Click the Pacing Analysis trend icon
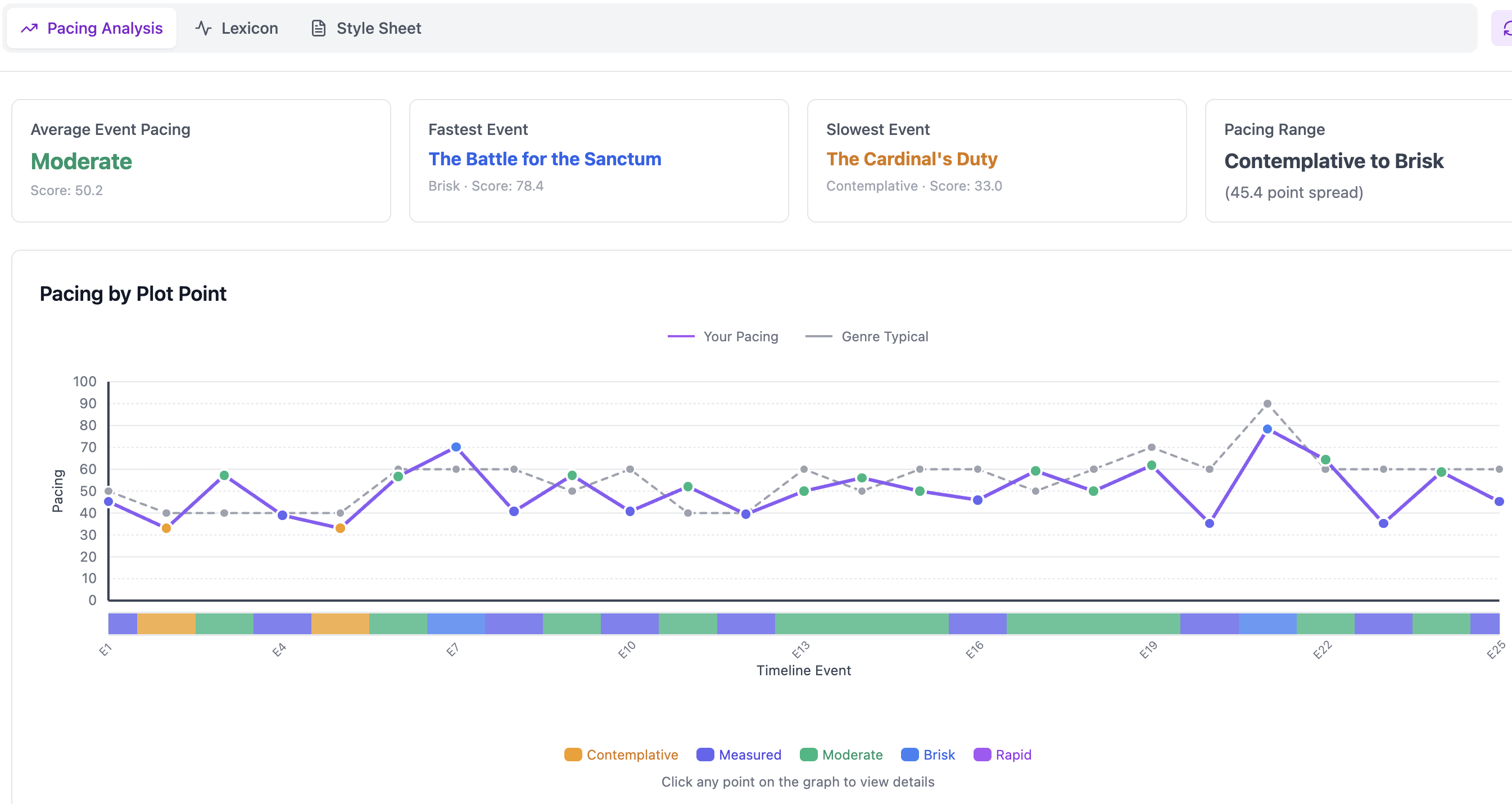The width and height of the screenshot is (1512, 804). click(x=29, y=28)
